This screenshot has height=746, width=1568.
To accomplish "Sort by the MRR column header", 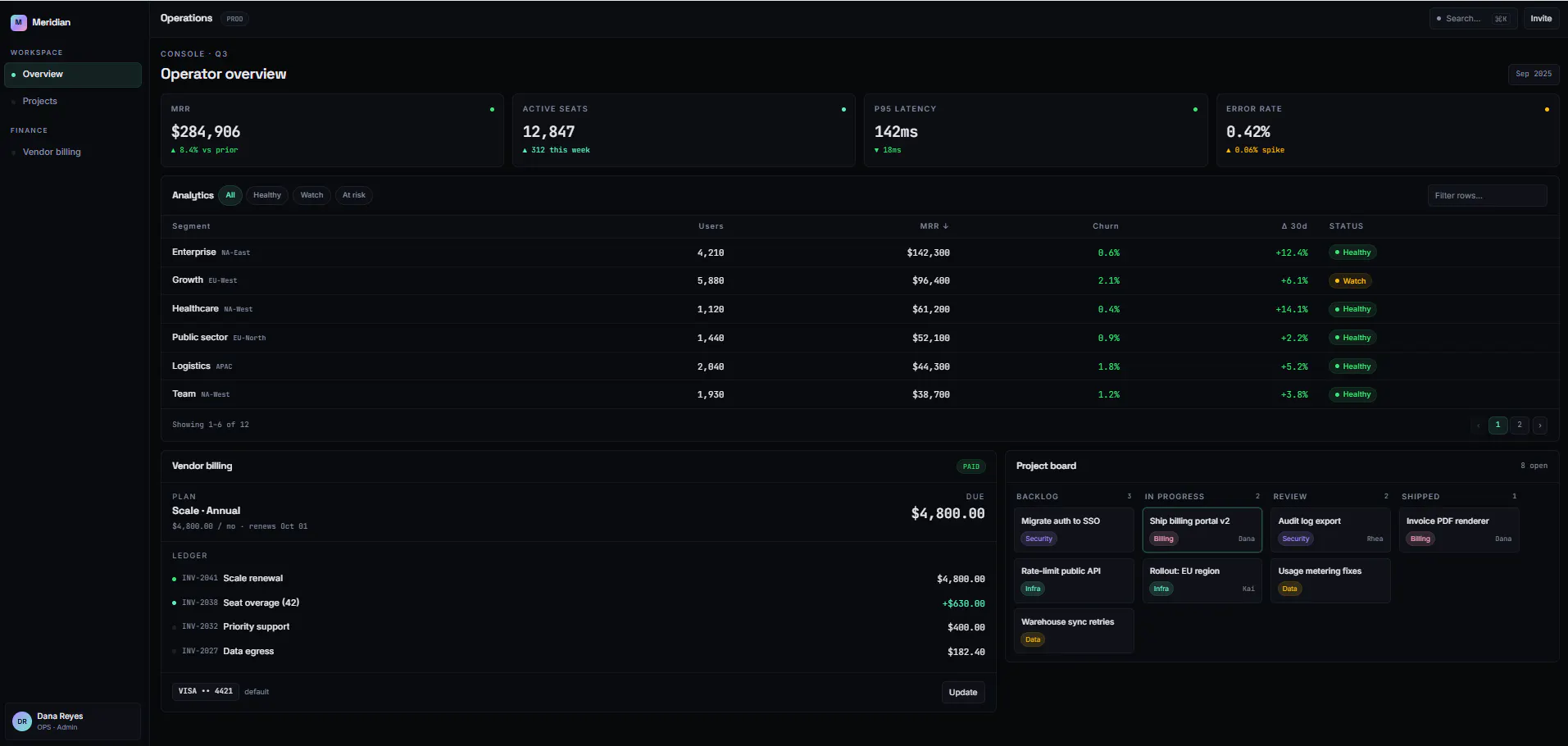I will [934, 226].
